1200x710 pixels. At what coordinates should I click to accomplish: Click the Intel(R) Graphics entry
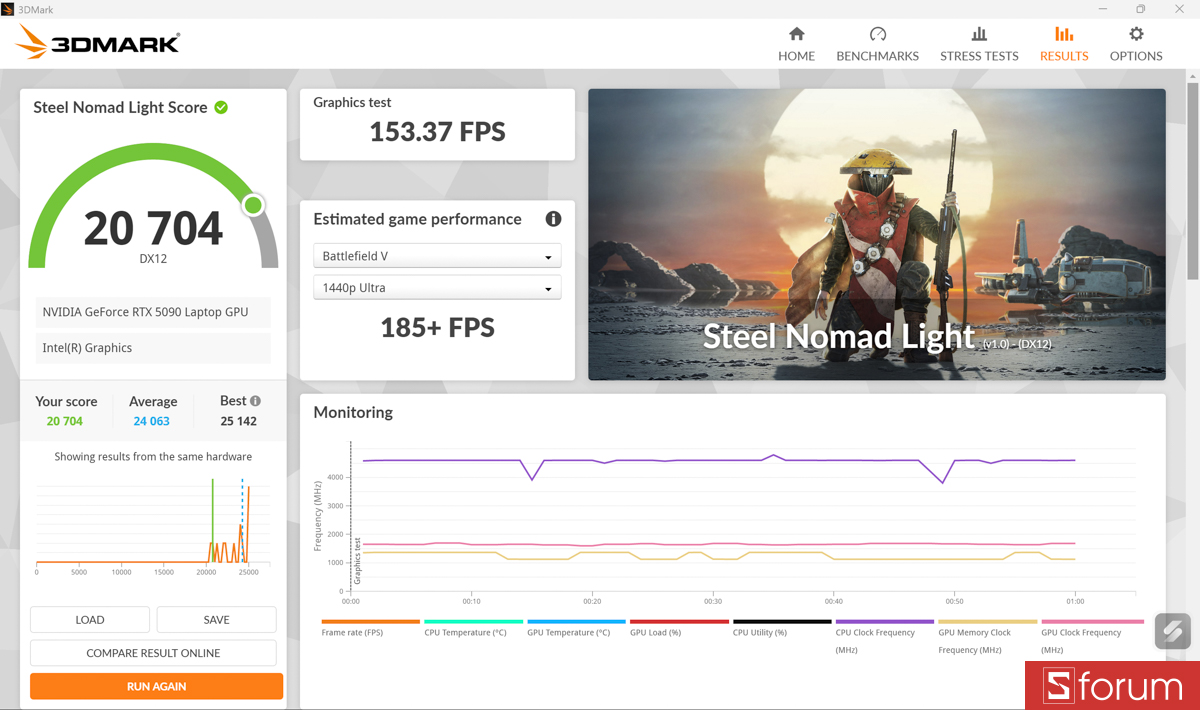(153, 348)
